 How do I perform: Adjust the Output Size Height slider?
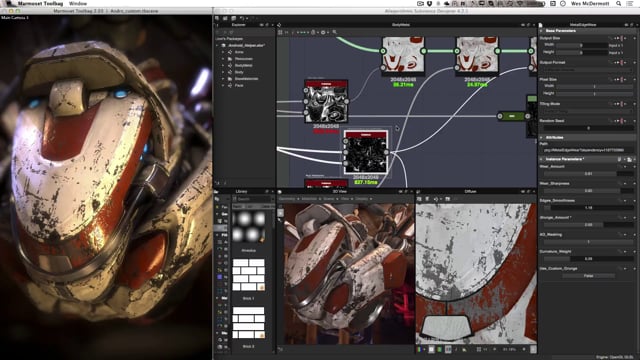[581, 52]
